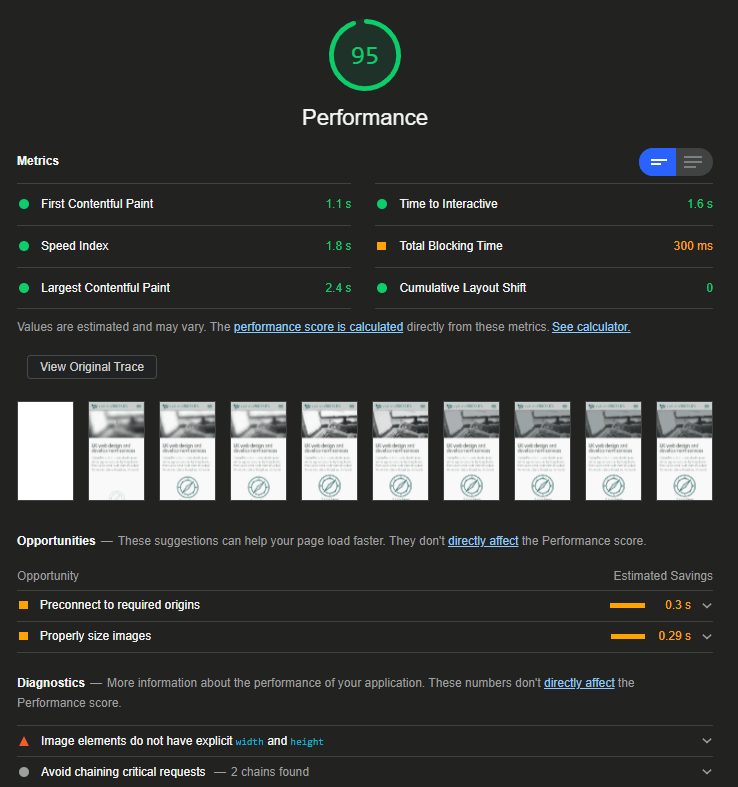
Task: Click red triangle warning icon for image elements
Action: coord(24,741)
